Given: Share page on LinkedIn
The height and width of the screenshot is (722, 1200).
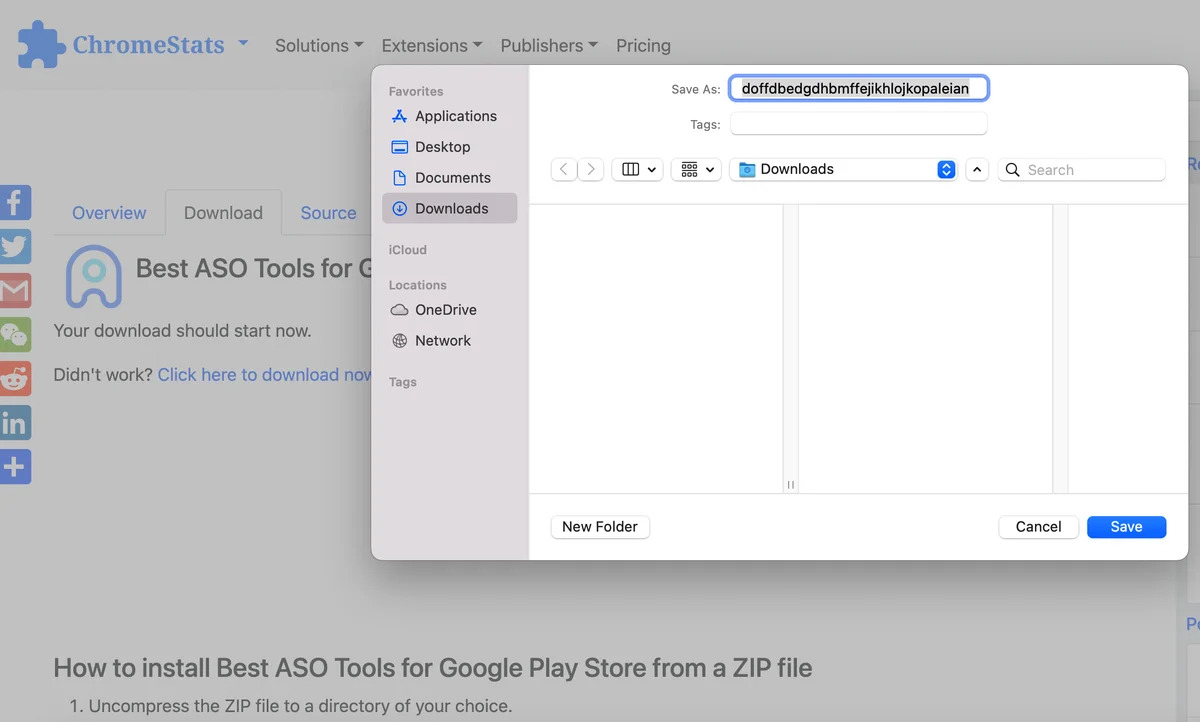Looking at the screenshot, I should coord(15,423).
